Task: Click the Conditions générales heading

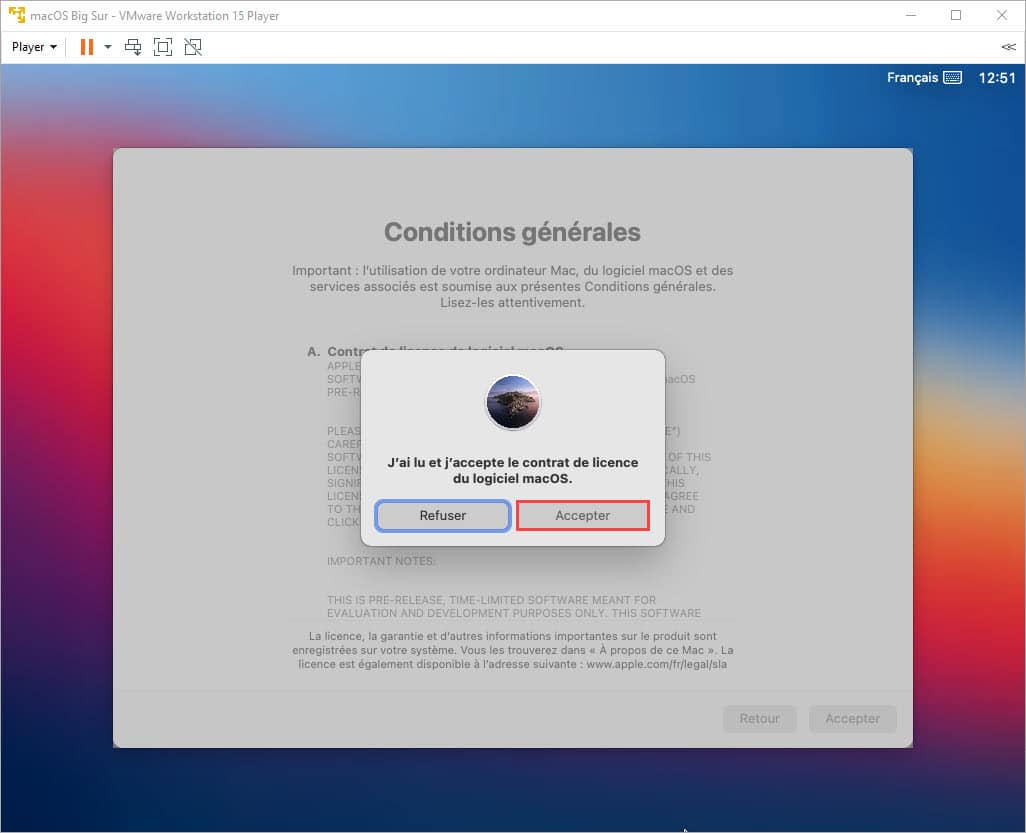Action: click(x=512, y=232)
